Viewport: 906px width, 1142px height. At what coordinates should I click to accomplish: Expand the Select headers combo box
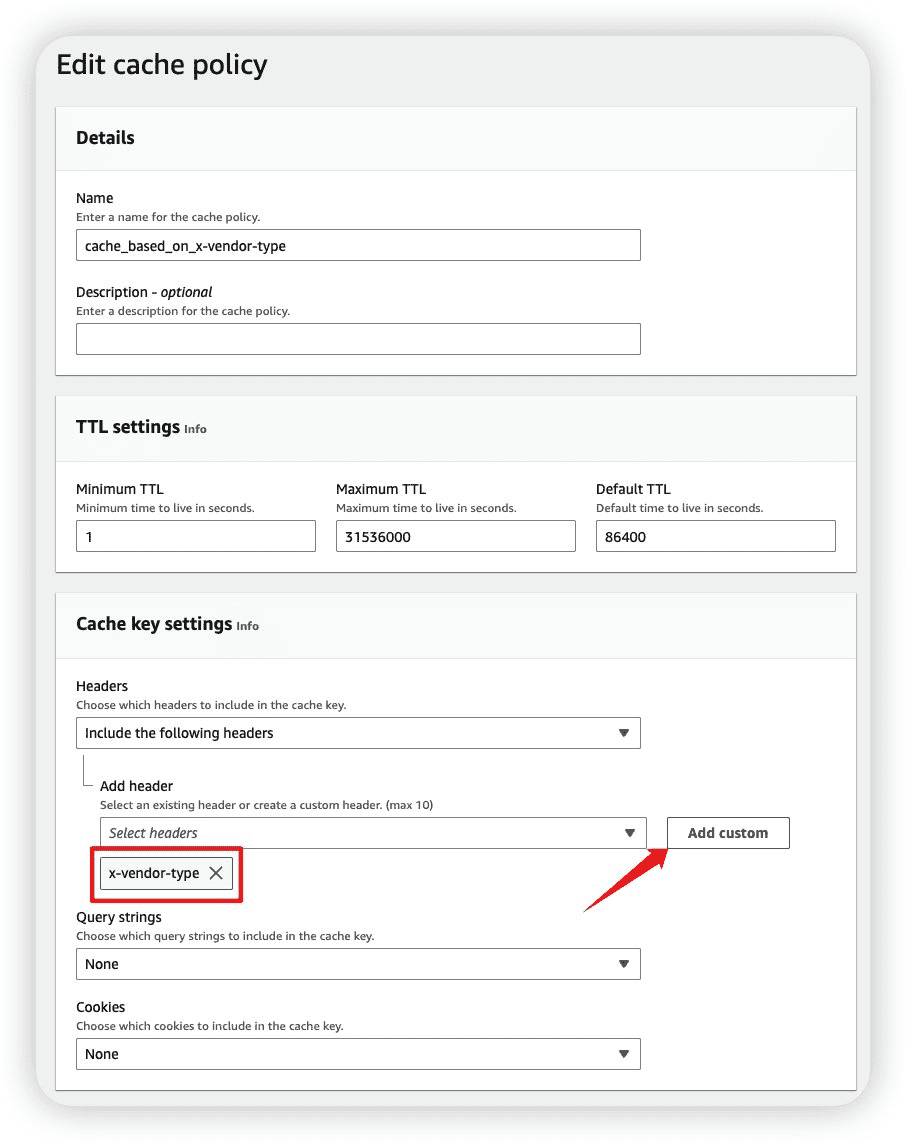click(373, 832)
